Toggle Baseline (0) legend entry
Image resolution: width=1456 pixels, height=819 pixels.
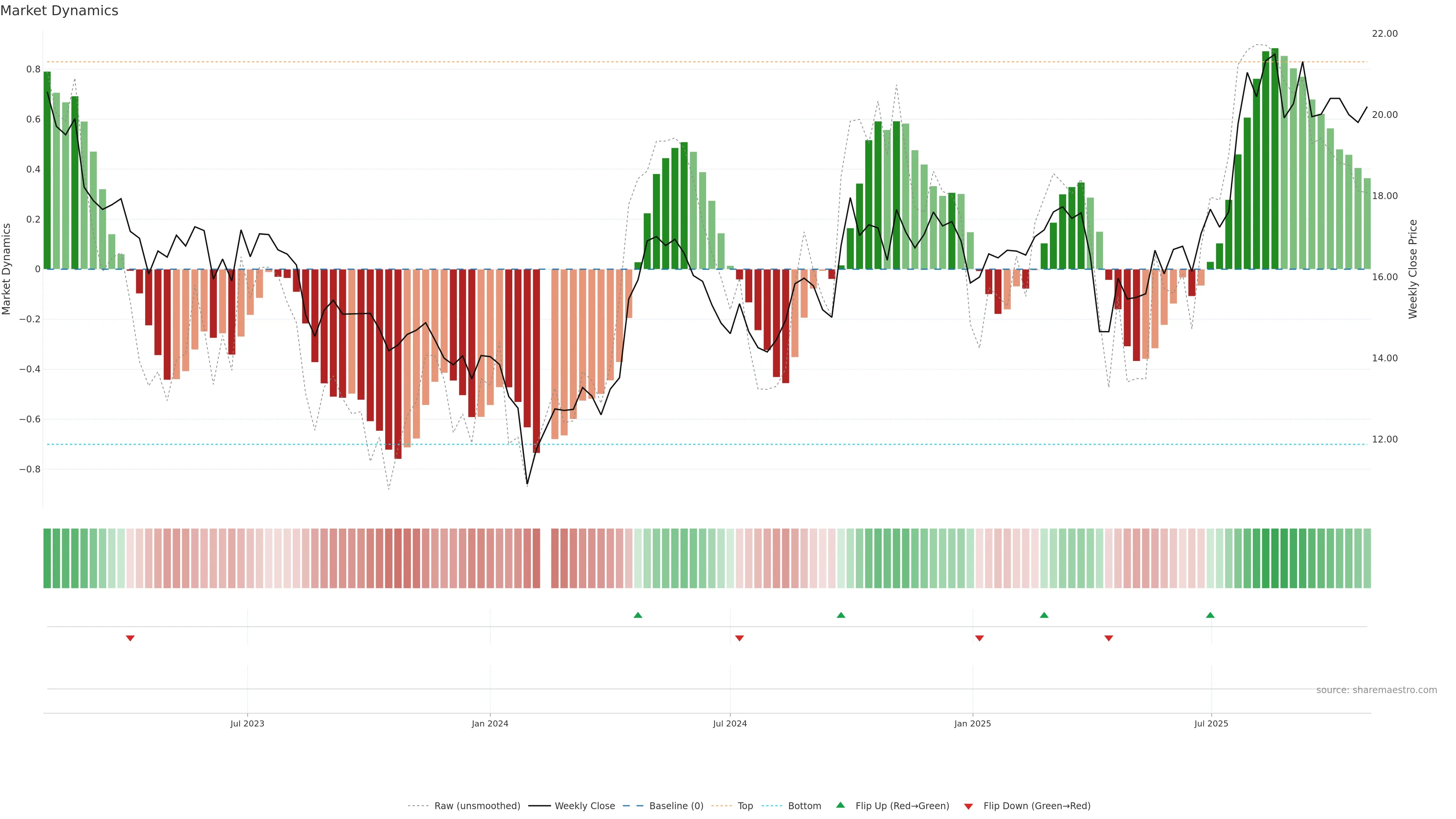[x=676, y=806]
